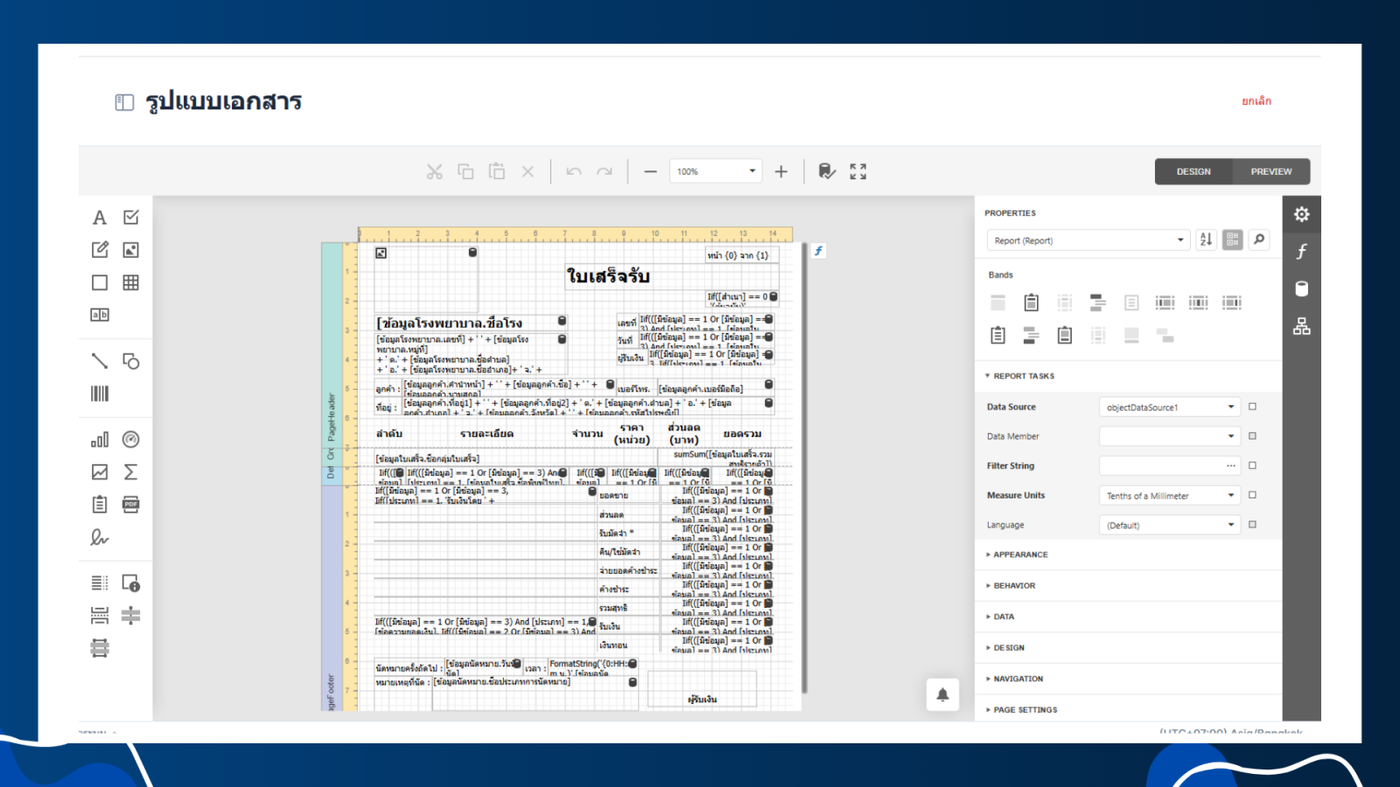The width and height of the screenshot is (1400, 787).
Task: Click the notification bell icon
Action: coord(942,695)
